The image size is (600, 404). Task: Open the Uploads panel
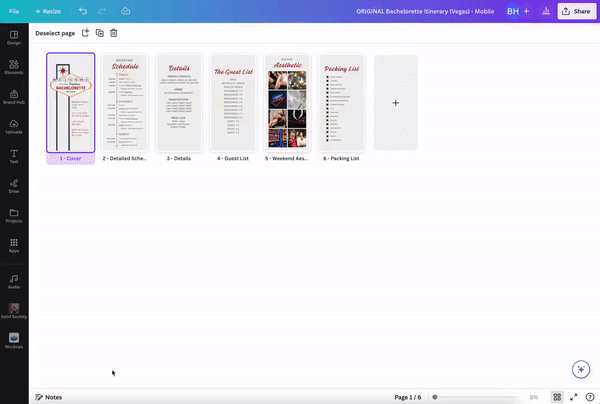coord(14,124)
